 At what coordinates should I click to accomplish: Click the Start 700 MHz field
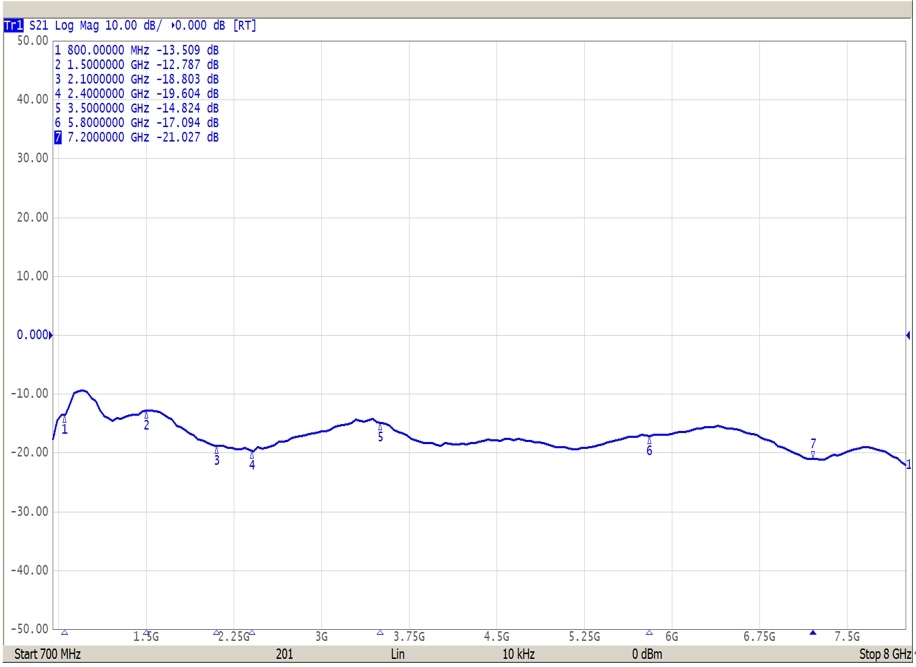(x=48, y=655)
